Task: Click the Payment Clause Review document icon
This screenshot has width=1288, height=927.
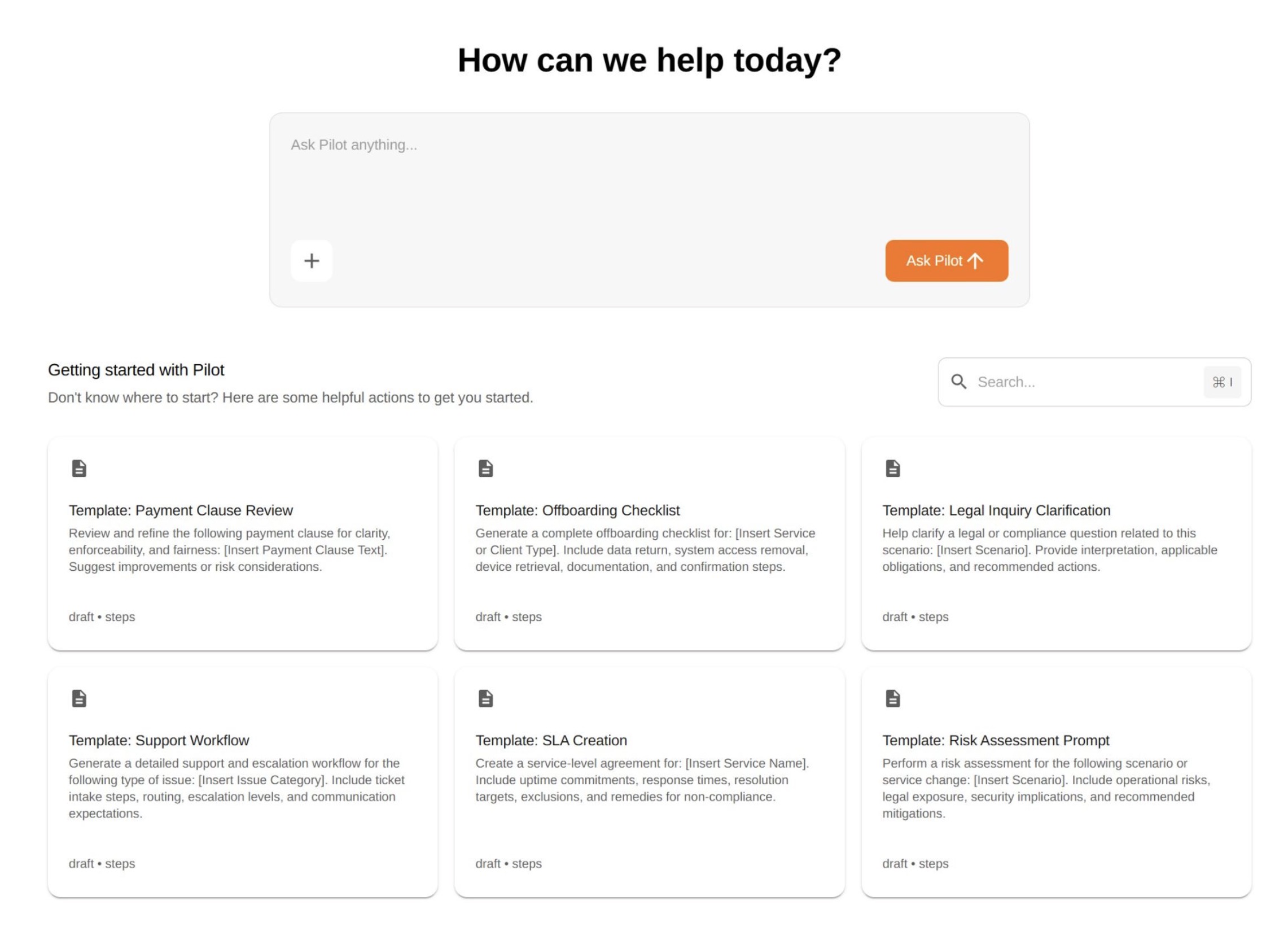Action: click(79, 469)
